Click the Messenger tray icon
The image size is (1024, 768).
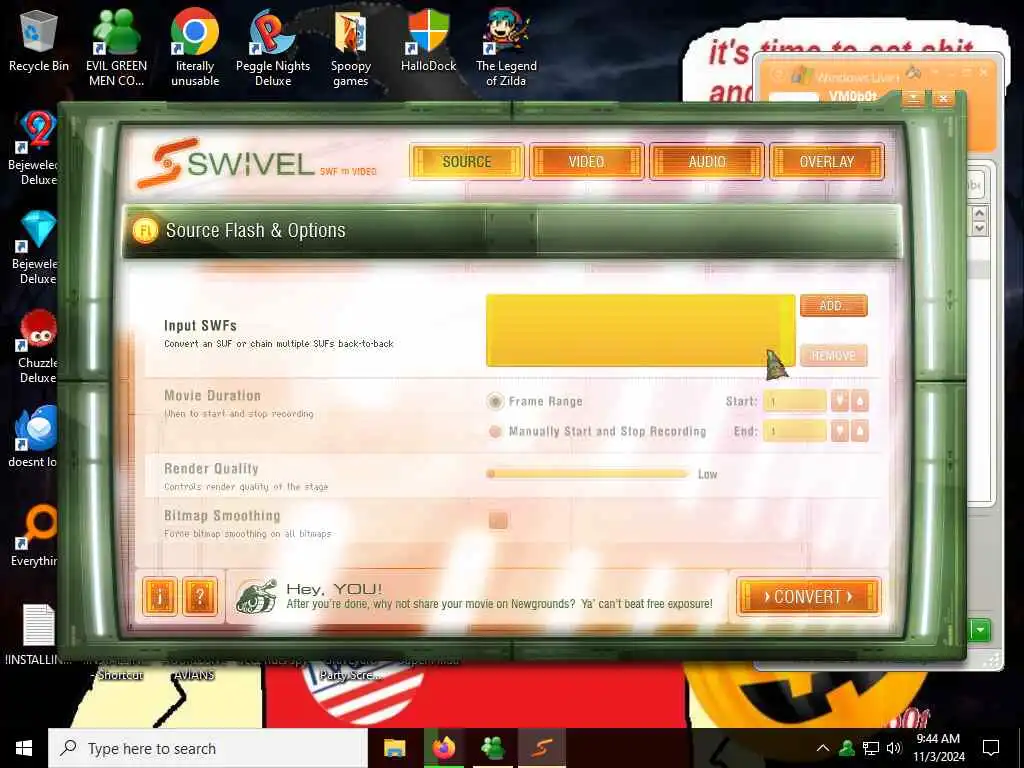(847, 748)
